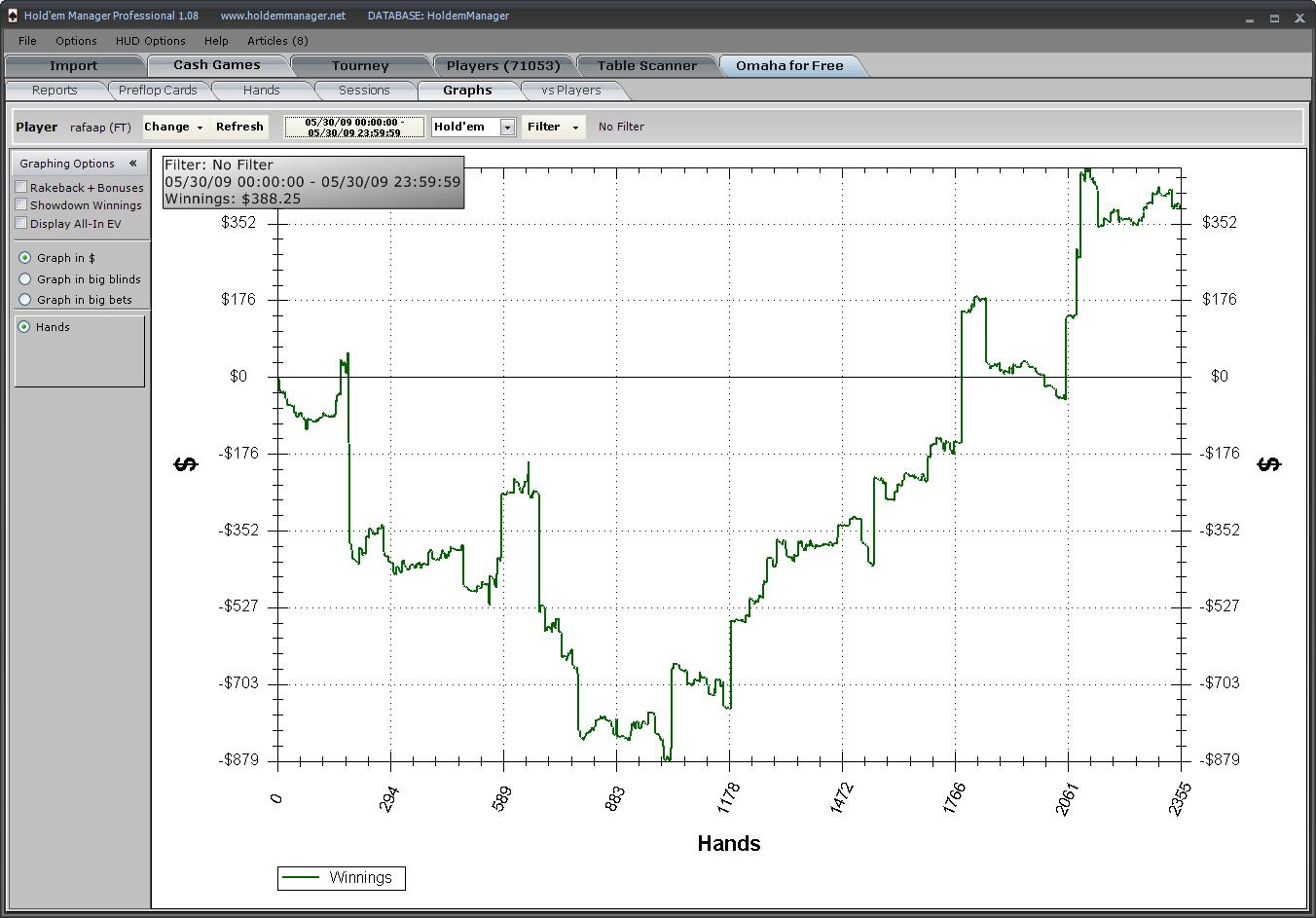Maximize the Hold'em Manager window
The height and width of the screenshot is (918, 1316).
[x=1274, y=18]
